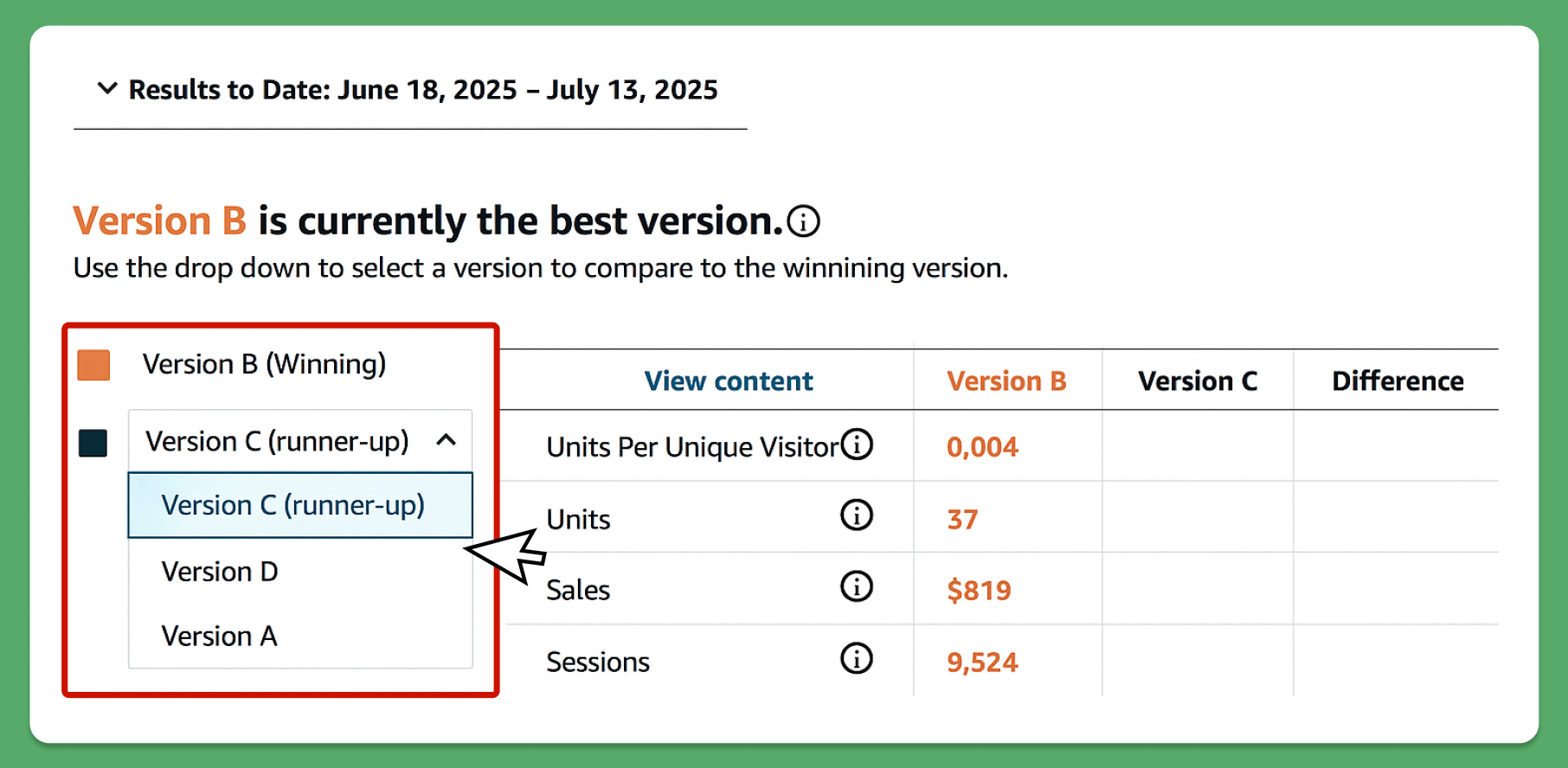Screen dimensions: 1568x768
Task: Click the info icon beside Units
Action: pyautogui.click(x=857, y=515)
